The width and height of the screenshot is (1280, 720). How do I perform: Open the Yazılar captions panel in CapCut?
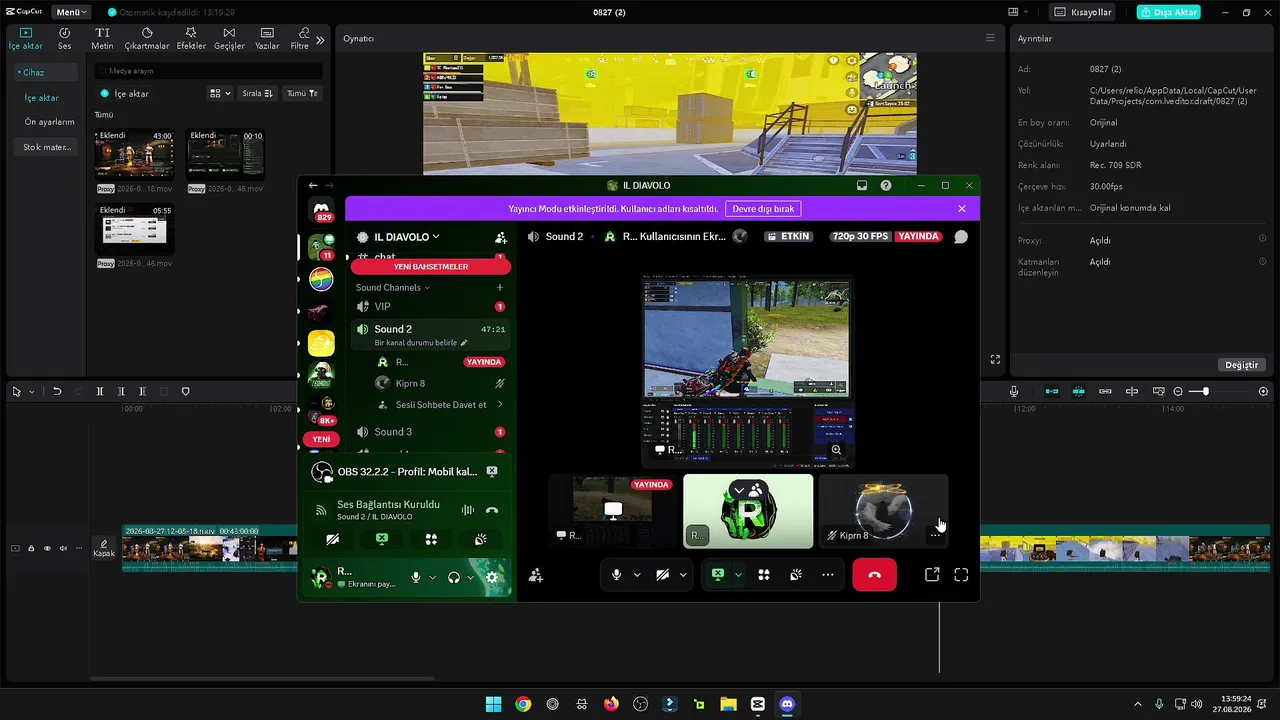pos(267,39)
